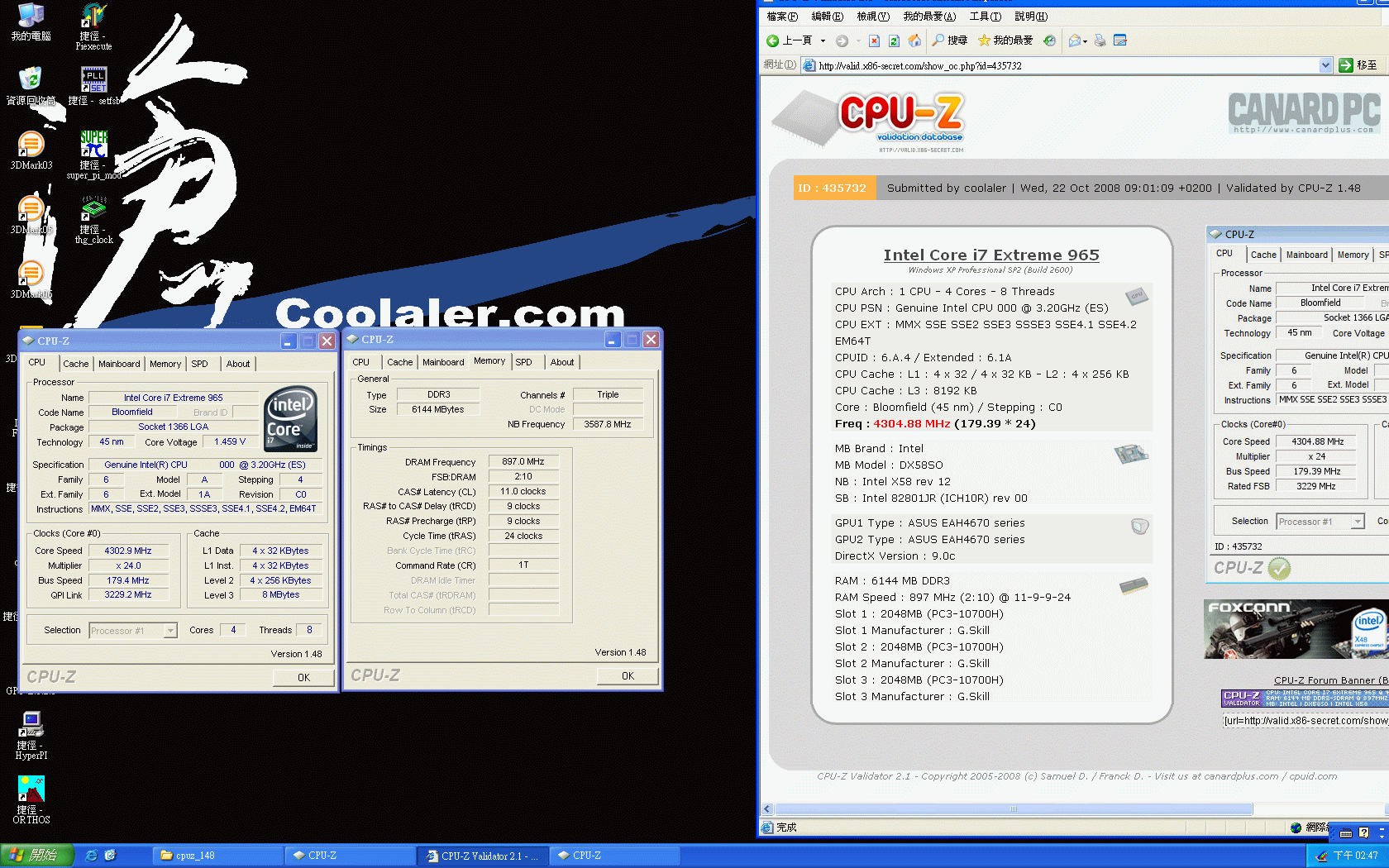Open the CPU-Z Forum Banner link
Viewport: 1389px width, 868px height.
tap(1331, 680)
